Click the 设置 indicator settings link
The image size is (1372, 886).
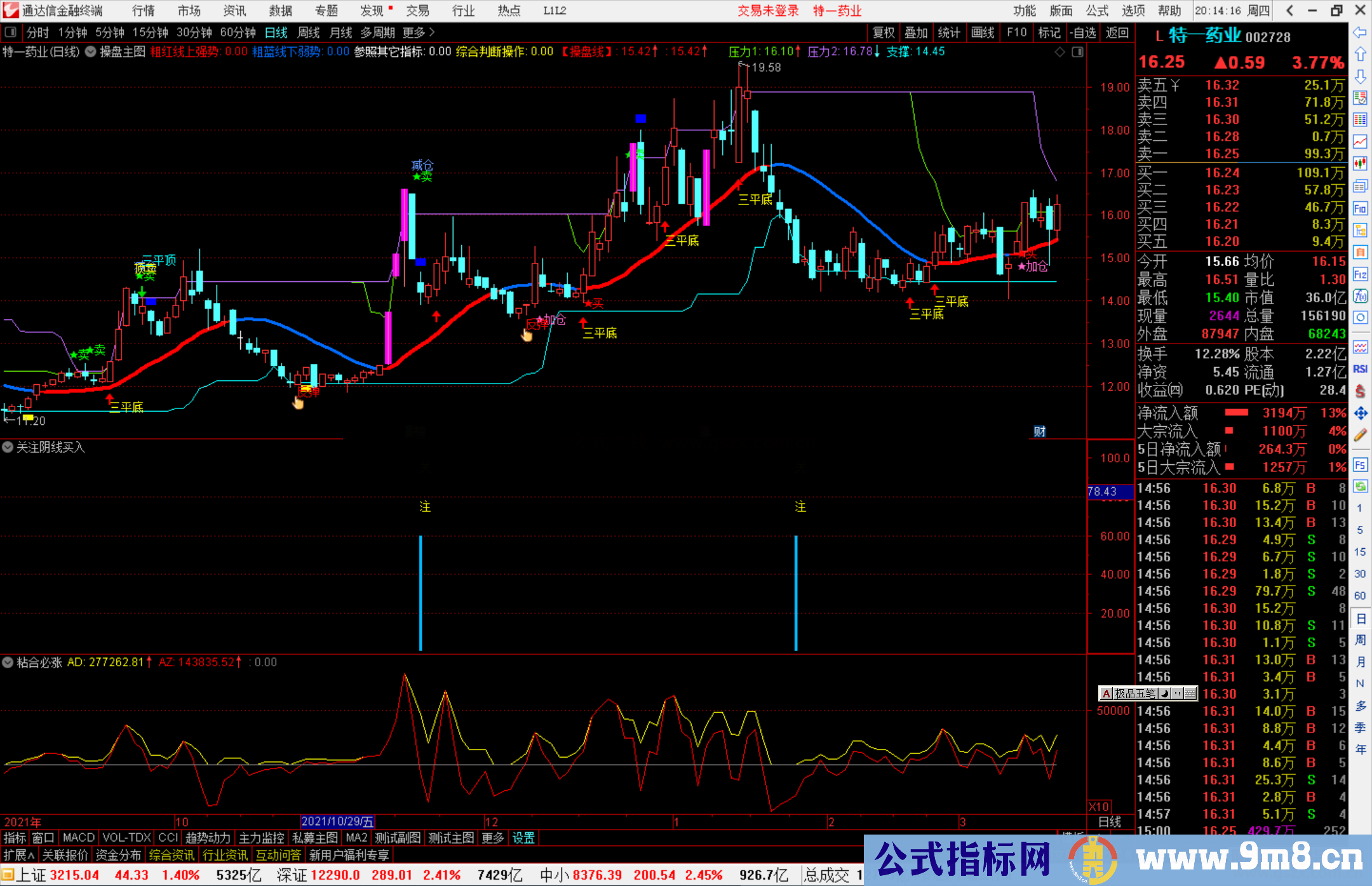[x=523, y=838]
